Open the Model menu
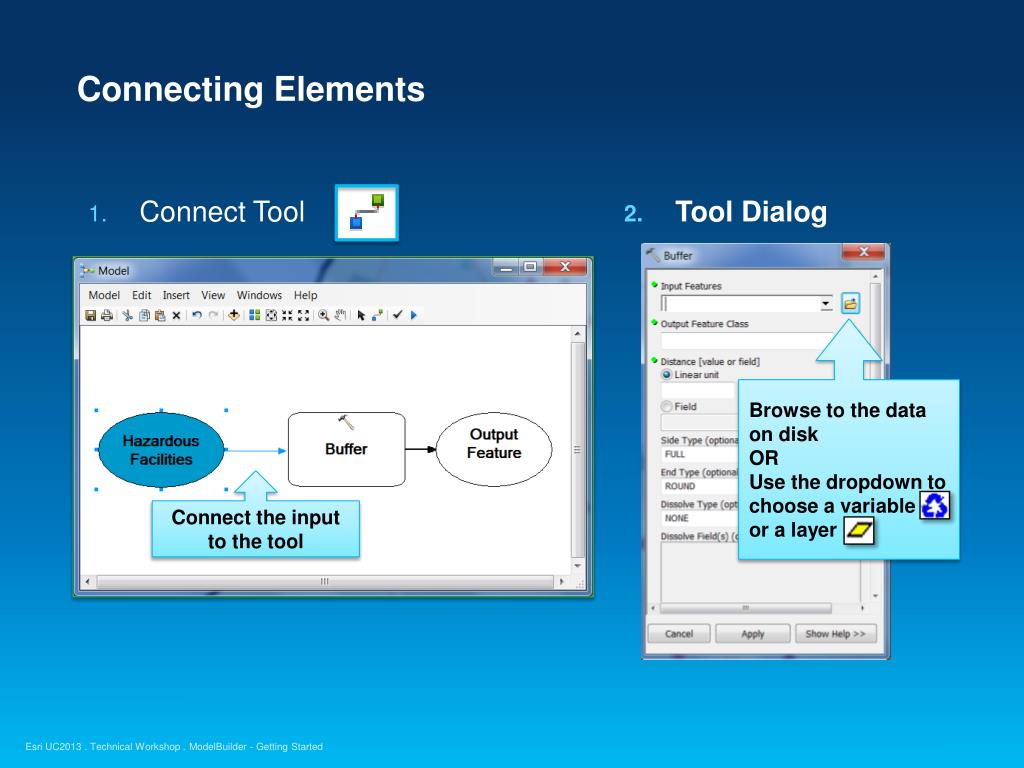Image resolution: width=1024 pixels, height=768 pixels. click(x=104, y=295)
